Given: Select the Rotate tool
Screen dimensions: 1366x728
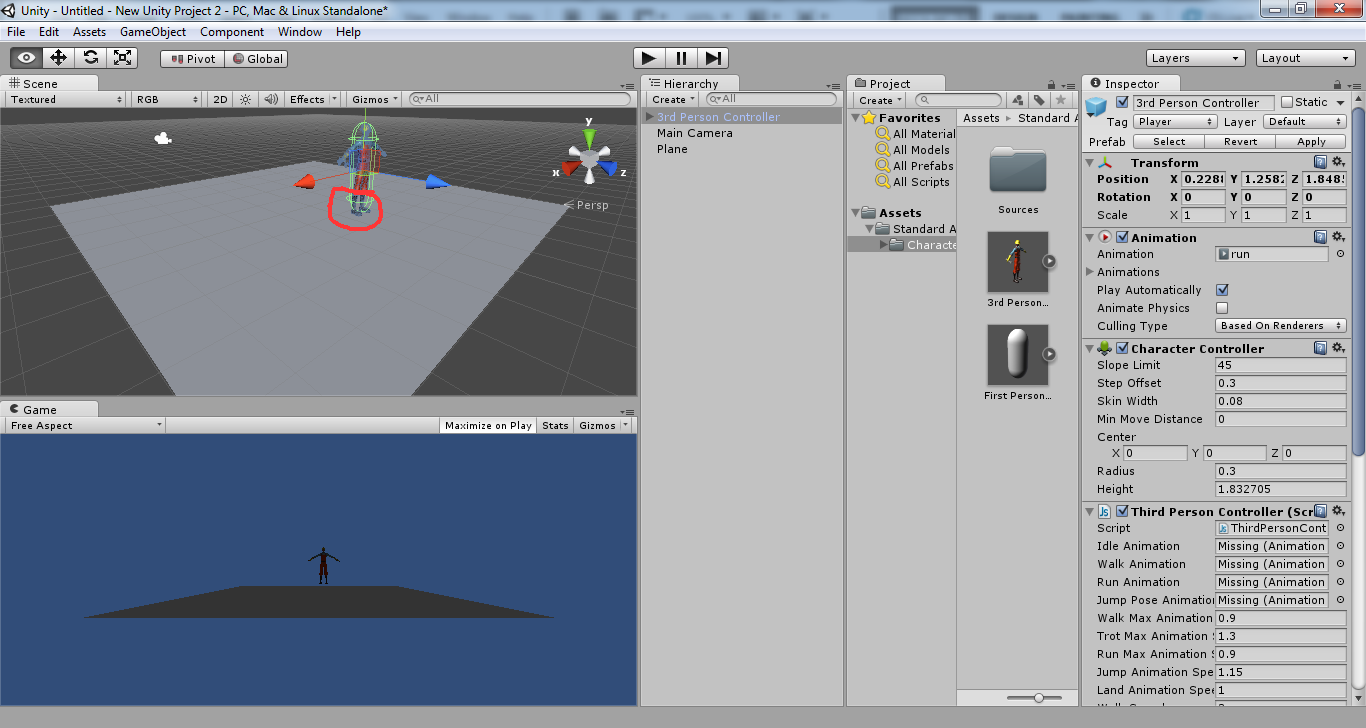Looking at the screenshot, I should [91, 58].
